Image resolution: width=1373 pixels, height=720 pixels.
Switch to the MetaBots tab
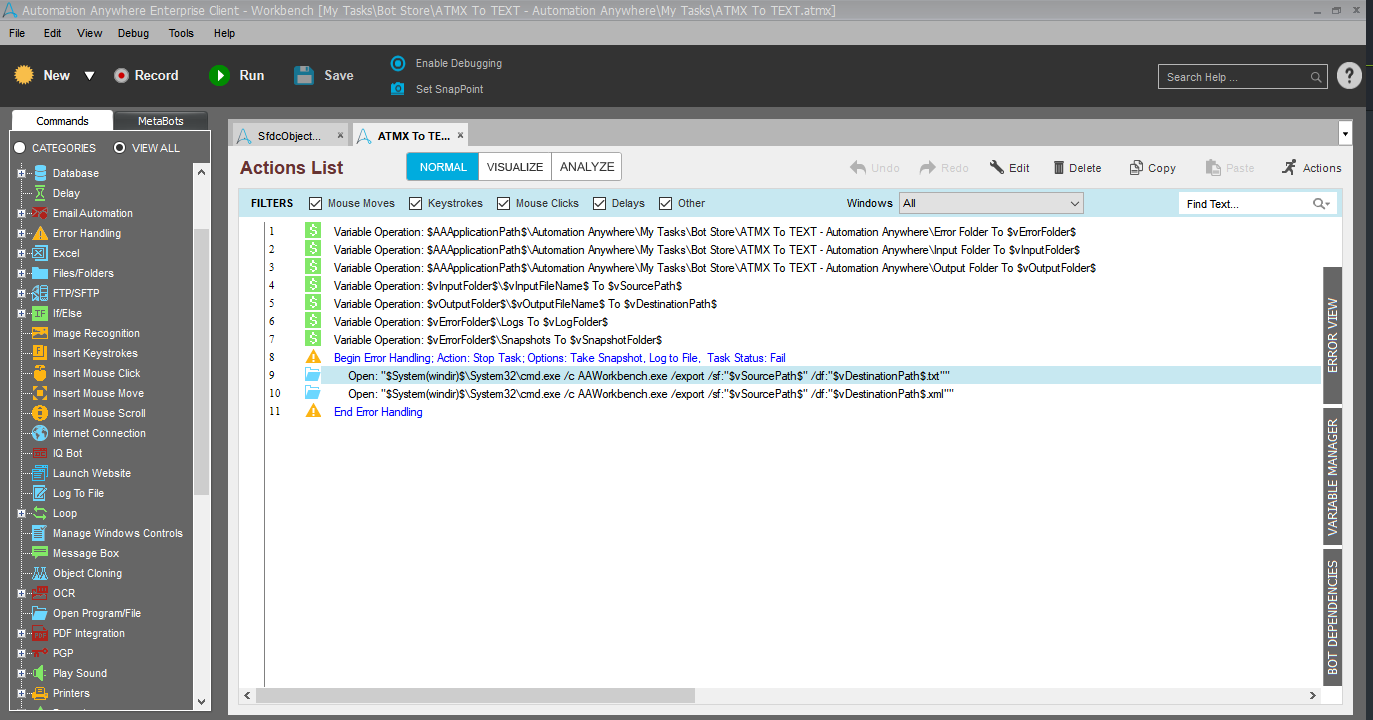pyautogui.click(x=161, y=121)
